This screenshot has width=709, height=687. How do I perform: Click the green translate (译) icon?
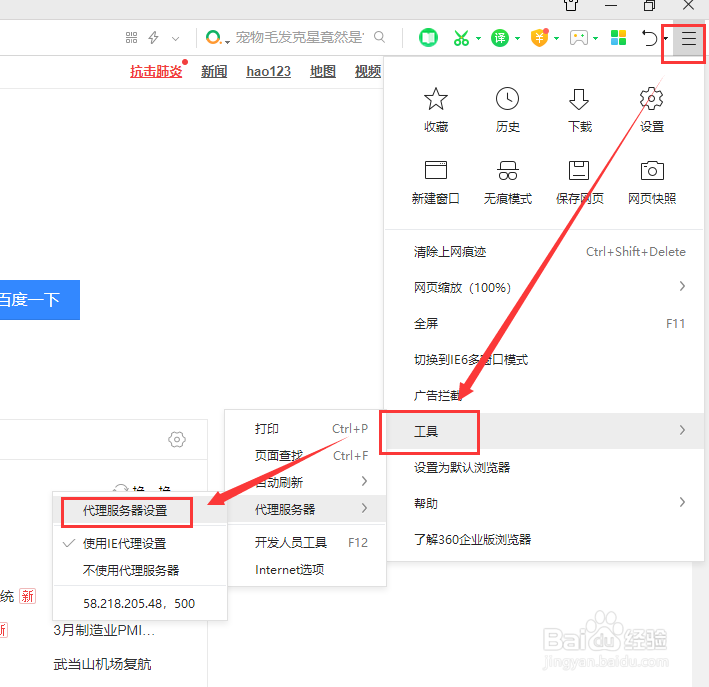coord(500,38)
